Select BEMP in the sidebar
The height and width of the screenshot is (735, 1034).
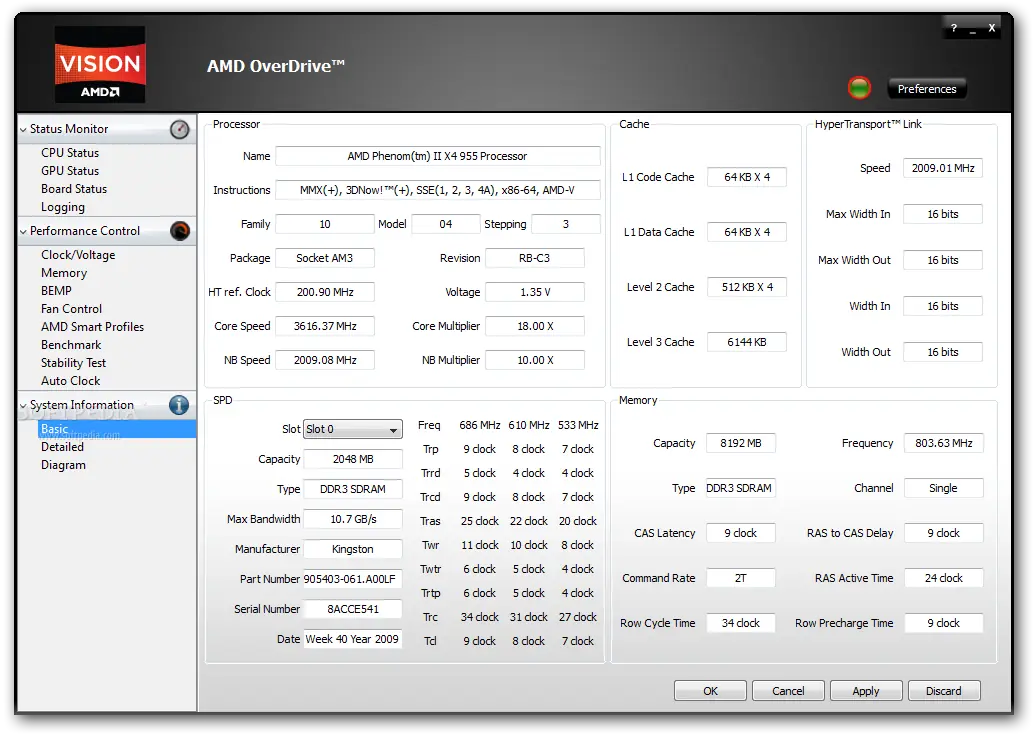pyautogui.click(x=56, y=291)
